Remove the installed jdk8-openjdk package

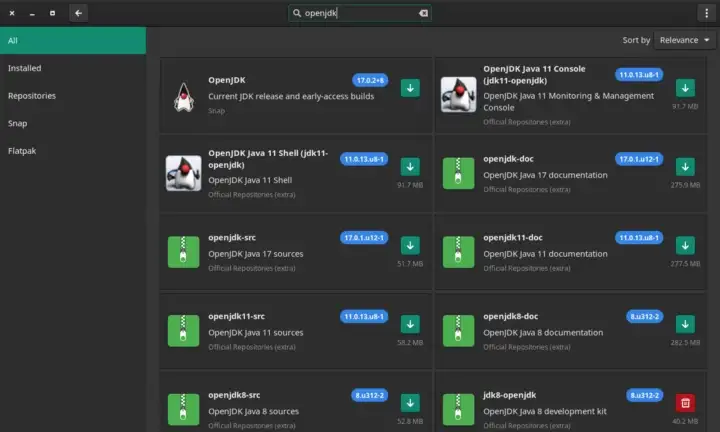tap(685, 403)
